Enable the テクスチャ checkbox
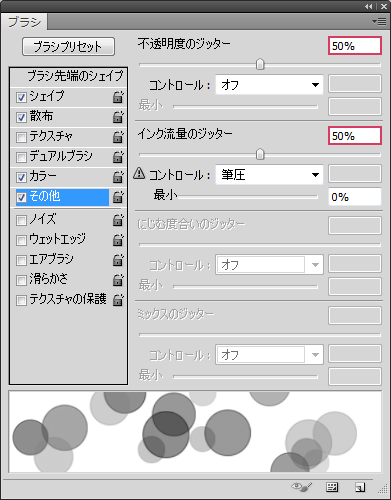The height and width of the screenshot is (500, 391). (x=21, y=137)
